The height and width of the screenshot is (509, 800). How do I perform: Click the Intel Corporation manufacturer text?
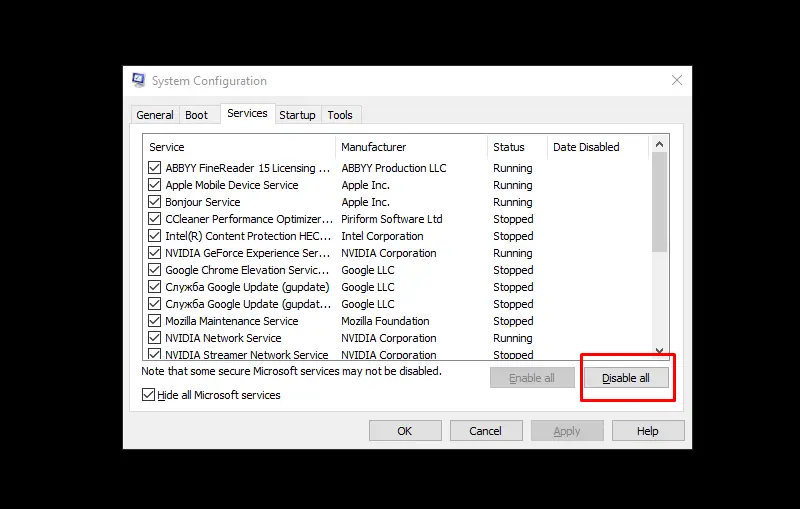382,236
